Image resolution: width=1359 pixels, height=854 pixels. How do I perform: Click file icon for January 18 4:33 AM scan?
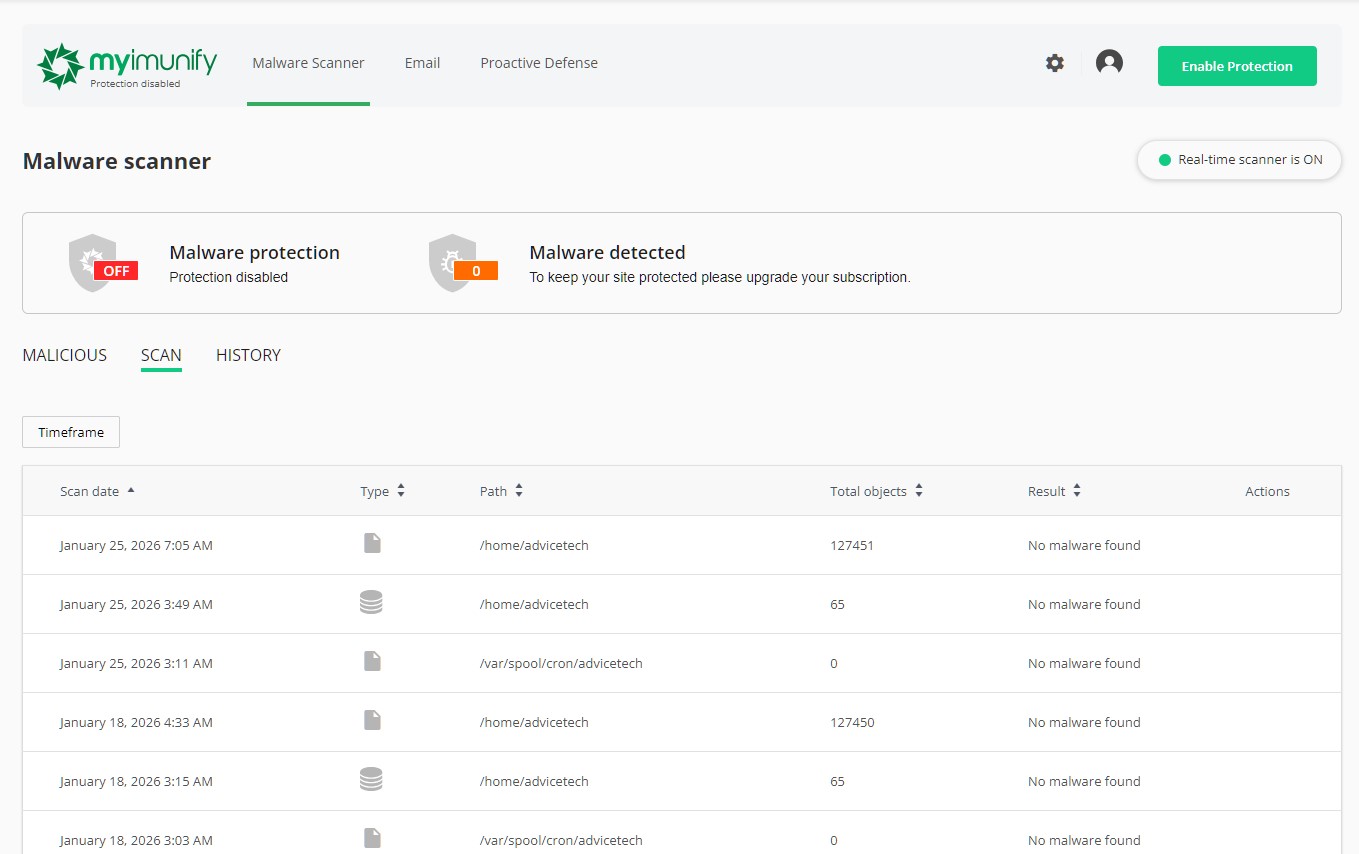tap(372, 720)
